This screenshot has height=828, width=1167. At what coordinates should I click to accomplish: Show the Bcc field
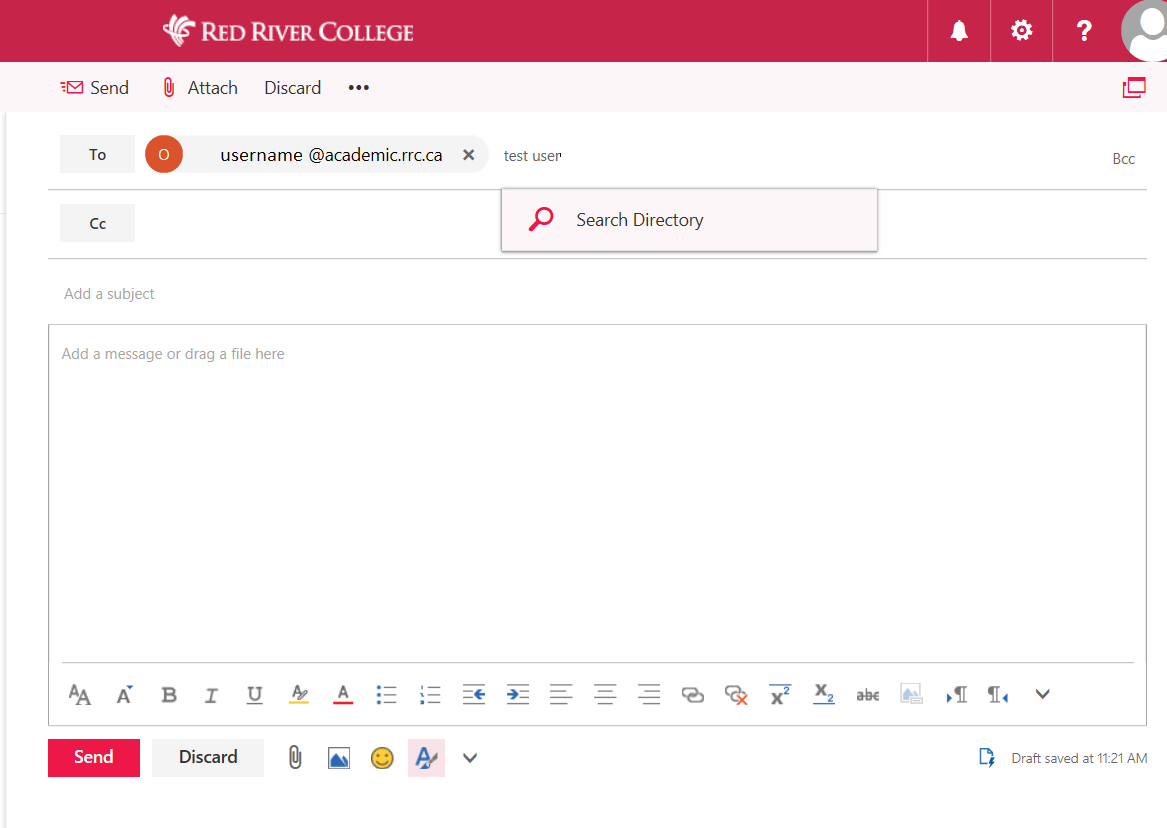coord(1123,158)
